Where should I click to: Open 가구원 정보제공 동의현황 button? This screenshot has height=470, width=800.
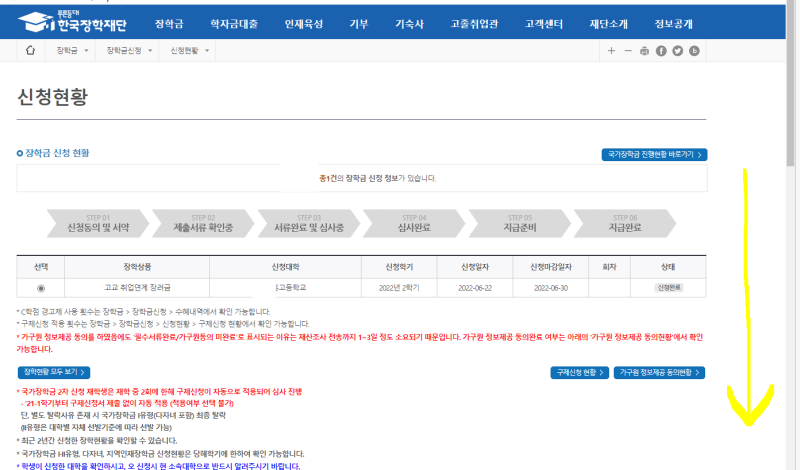[659, 373]
